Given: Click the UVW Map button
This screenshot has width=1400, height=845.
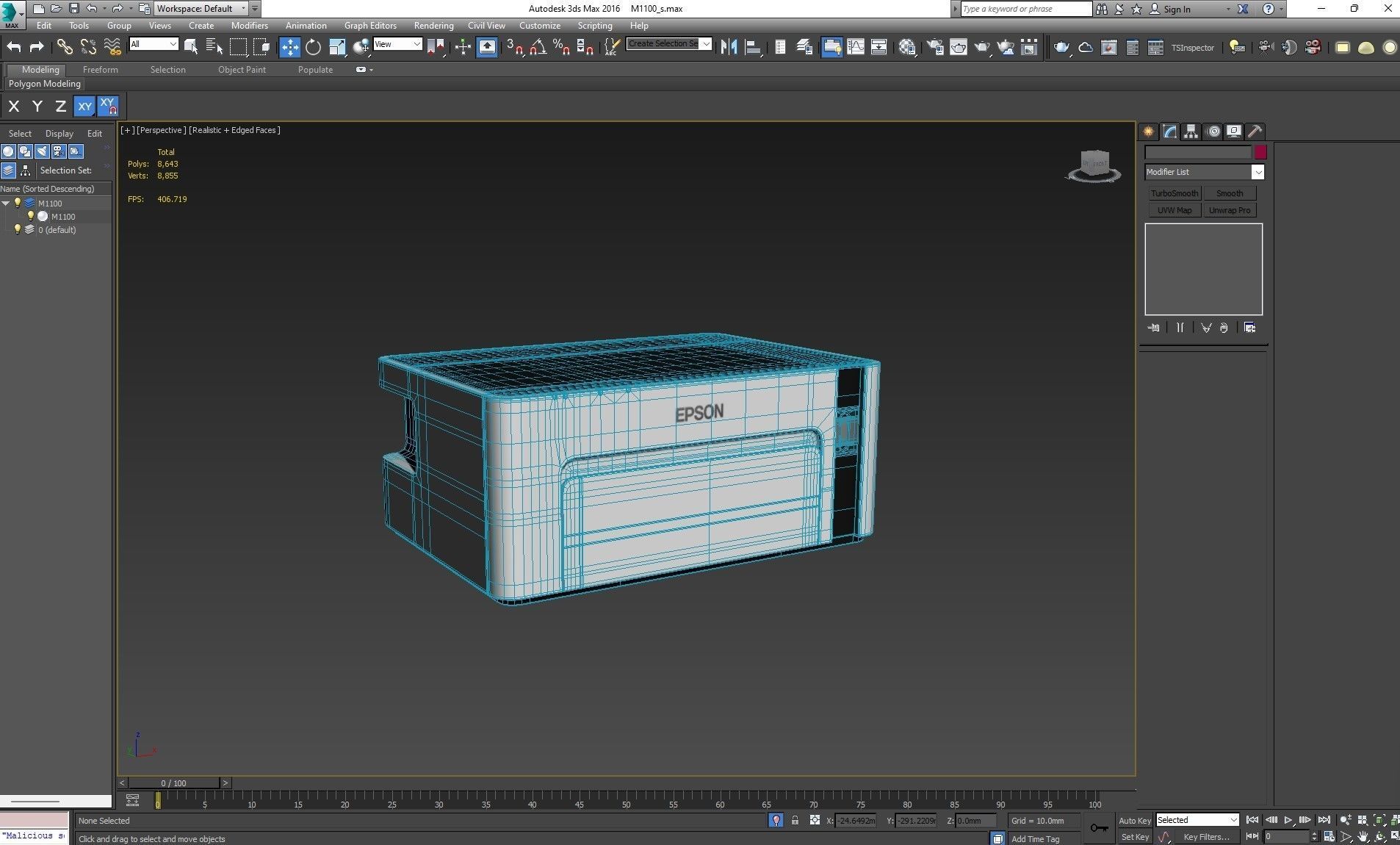Looking at the screenshot, I should click(x=1175, y=210).
